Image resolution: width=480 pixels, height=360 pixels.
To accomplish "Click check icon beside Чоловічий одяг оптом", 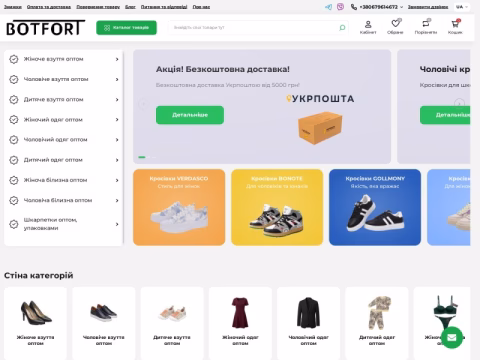I will pos(14,140).
